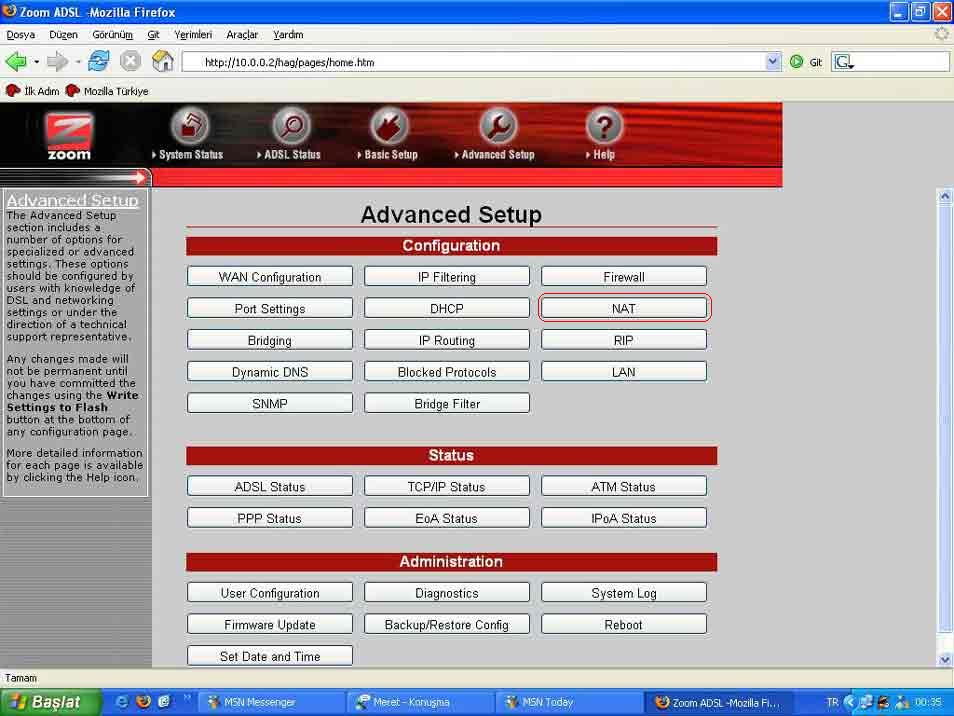Open the Düzen menu
Screen dimensions: 954x716
point(63,35)
